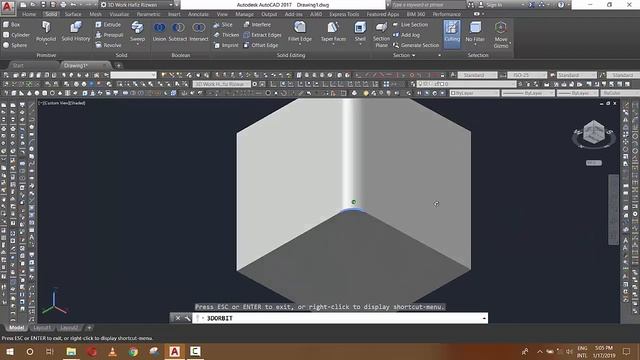The height and width of the screenshot is (360, 640).
Task: Click the Intersect boolean icon
Action: click(199, 32)
